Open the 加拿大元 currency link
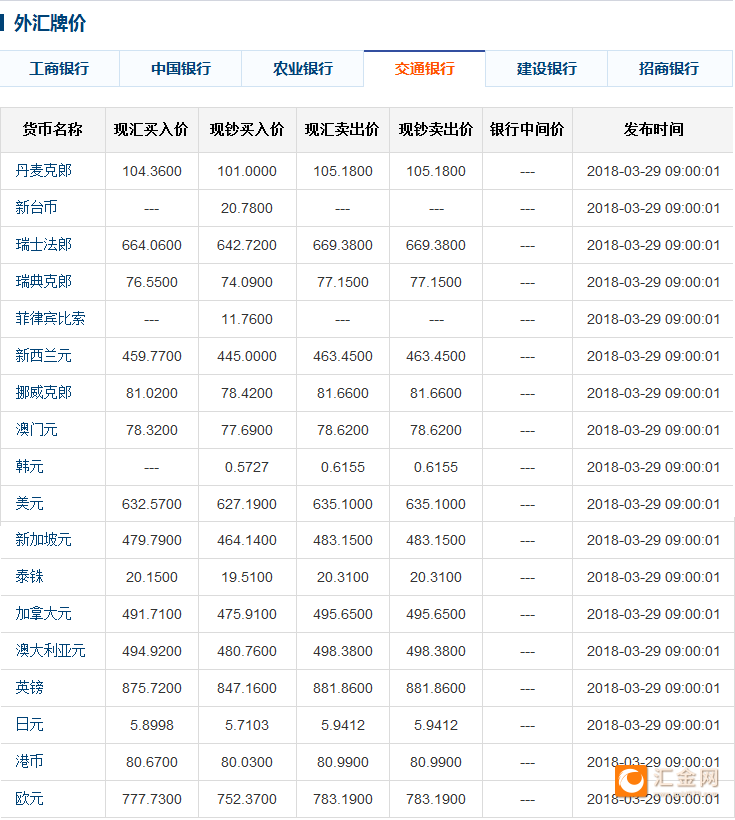Viewport: 735px width, 820px height. (43, 614)
